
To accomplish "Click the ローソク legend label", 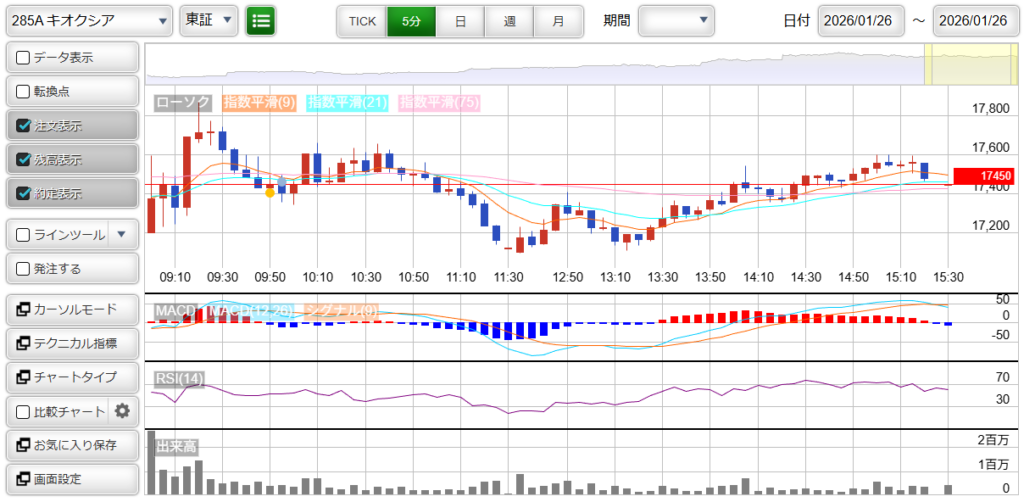I will [183, 102].
